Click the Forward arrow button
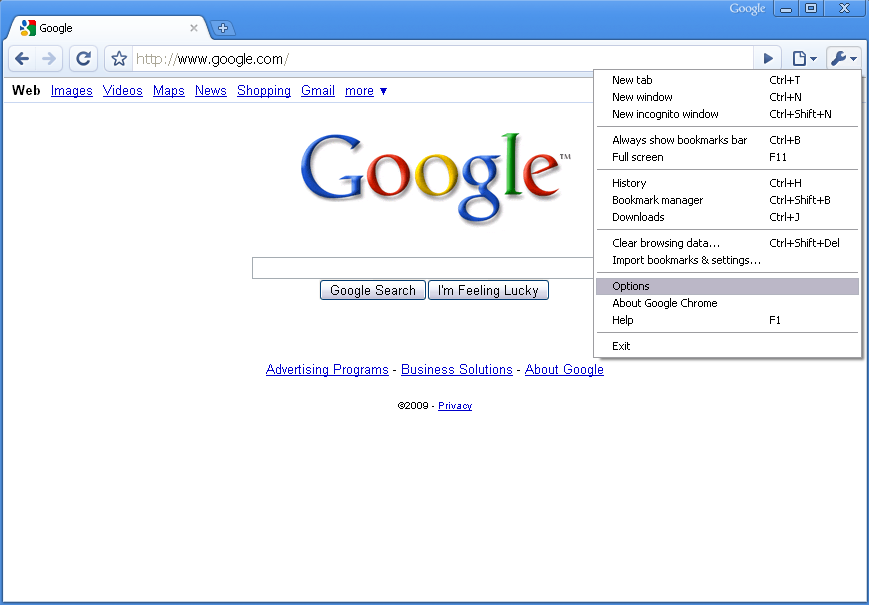The image size is (869, 605). pos(49,59)
